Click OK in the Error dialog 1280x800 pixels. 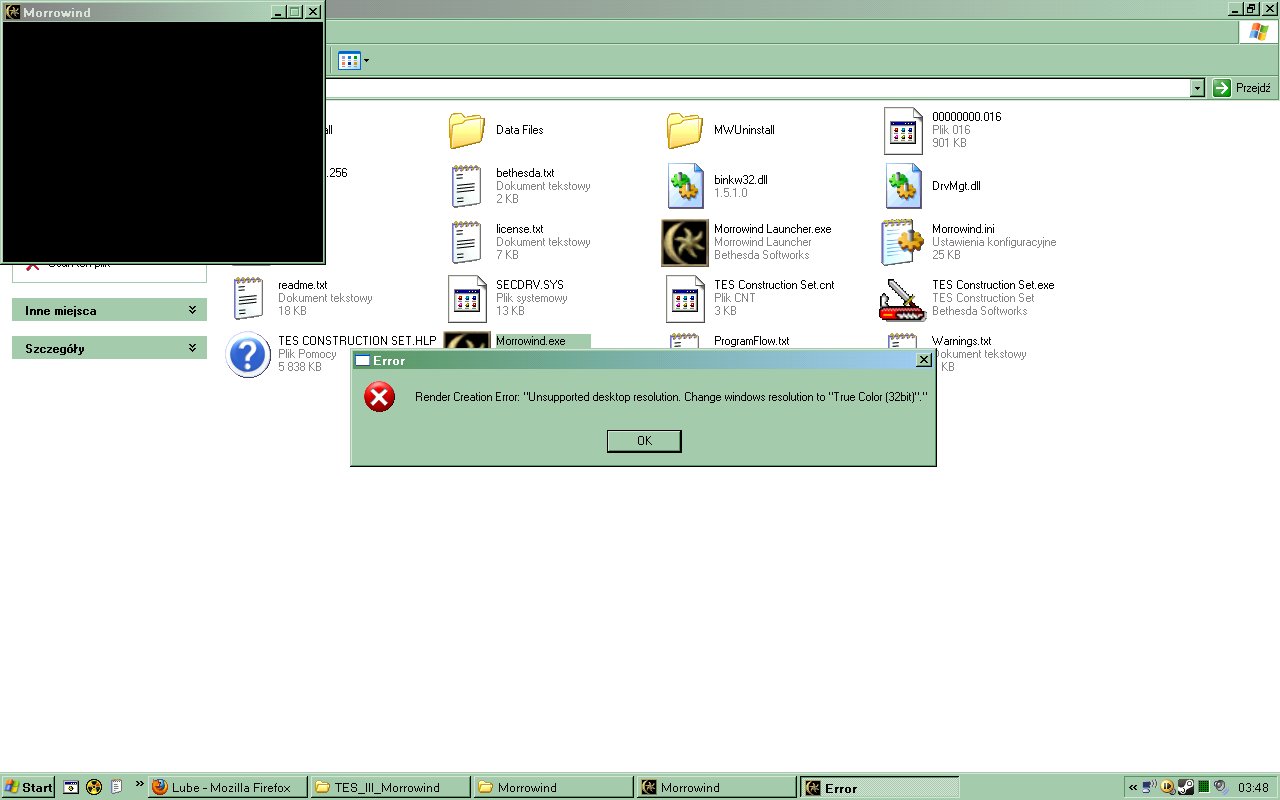644,441
